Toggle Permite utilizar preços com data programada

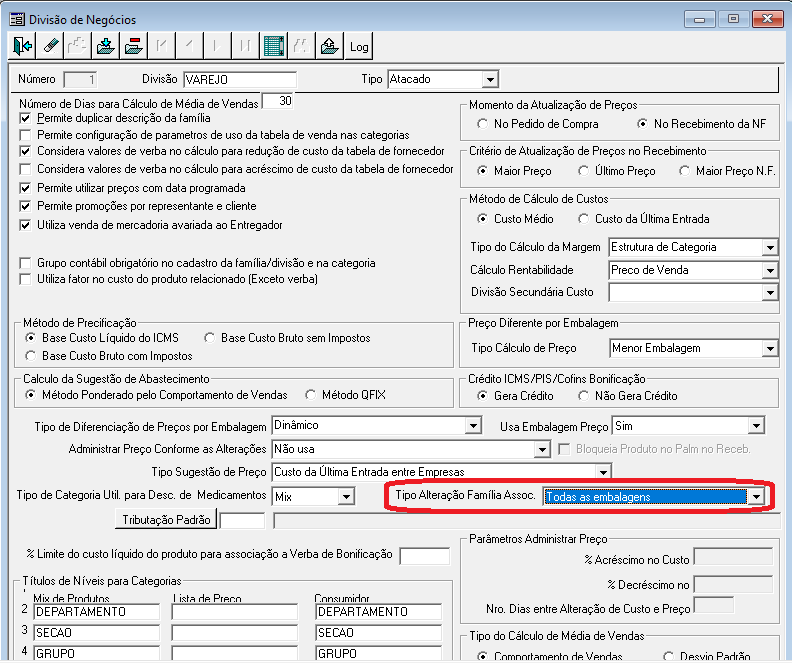point(25,188)
